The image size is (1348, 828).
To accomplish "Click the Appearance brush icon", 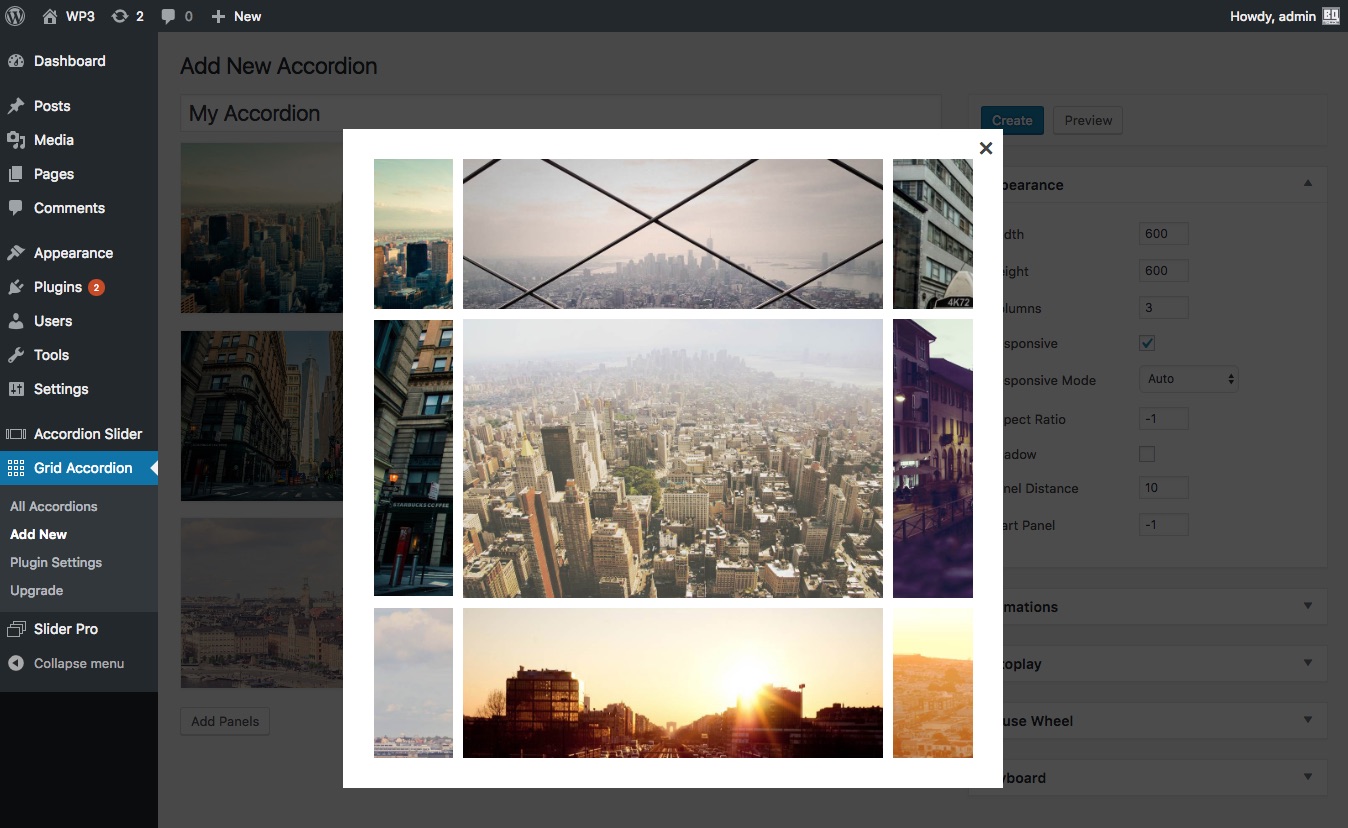I will pyautogui.click(x=15, y=253).
